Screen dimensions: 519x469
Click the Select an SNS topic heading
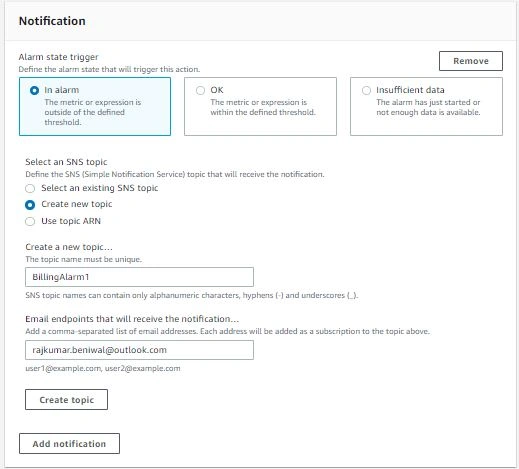click(66, 162)
